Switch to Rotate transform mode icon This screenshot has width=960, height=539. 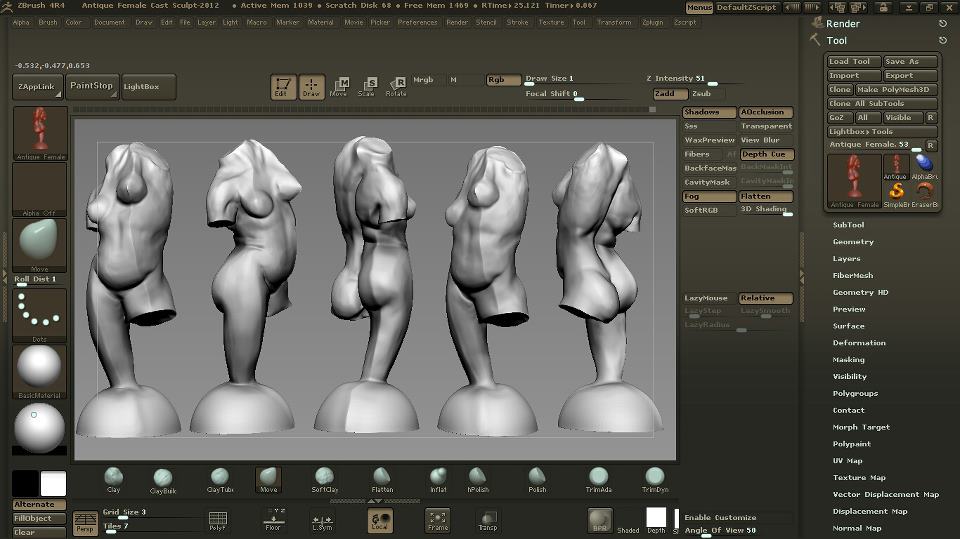[x=396, y=87]
